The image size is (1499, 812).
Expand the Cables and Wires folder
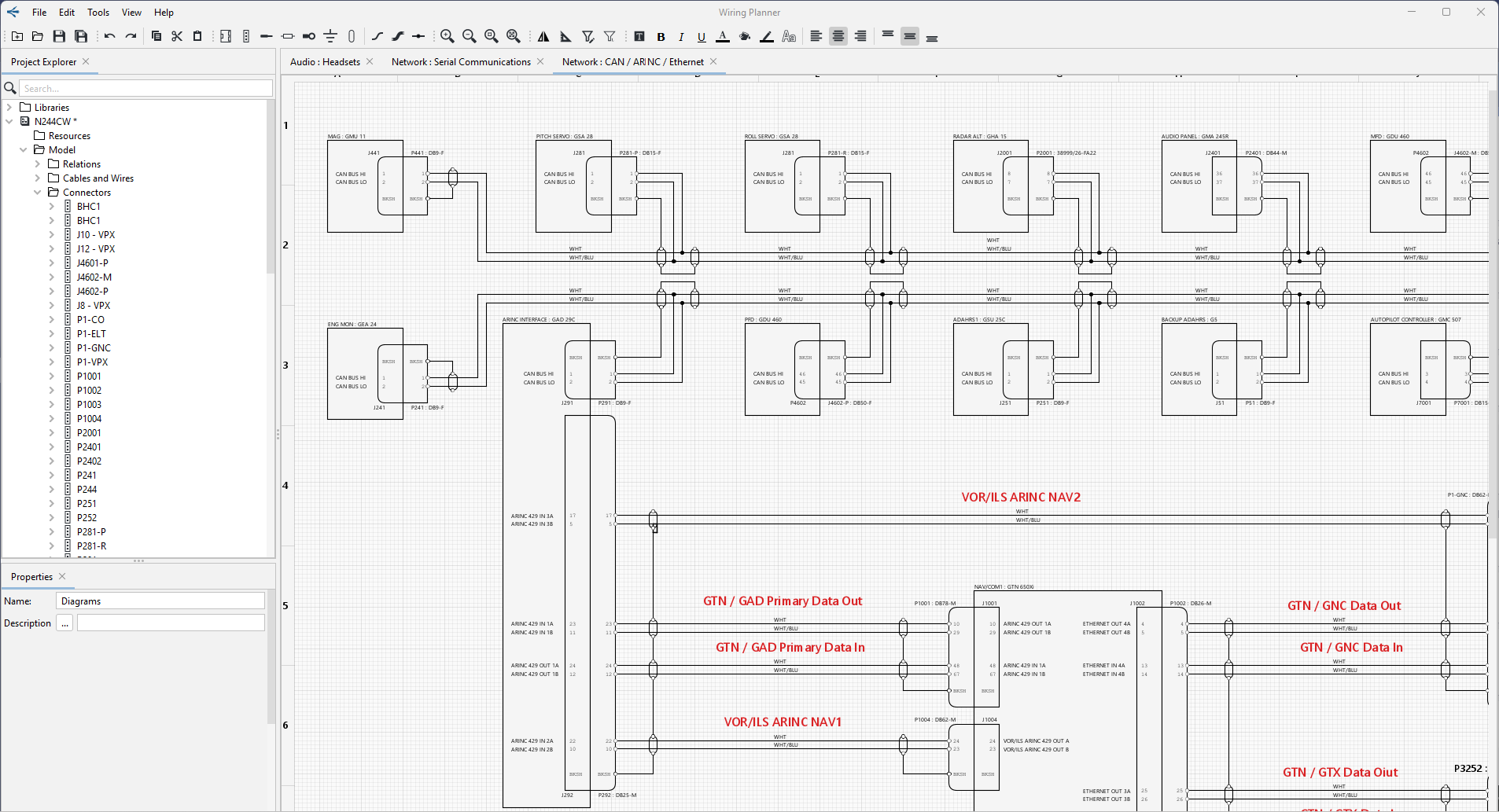coord(38,178)
